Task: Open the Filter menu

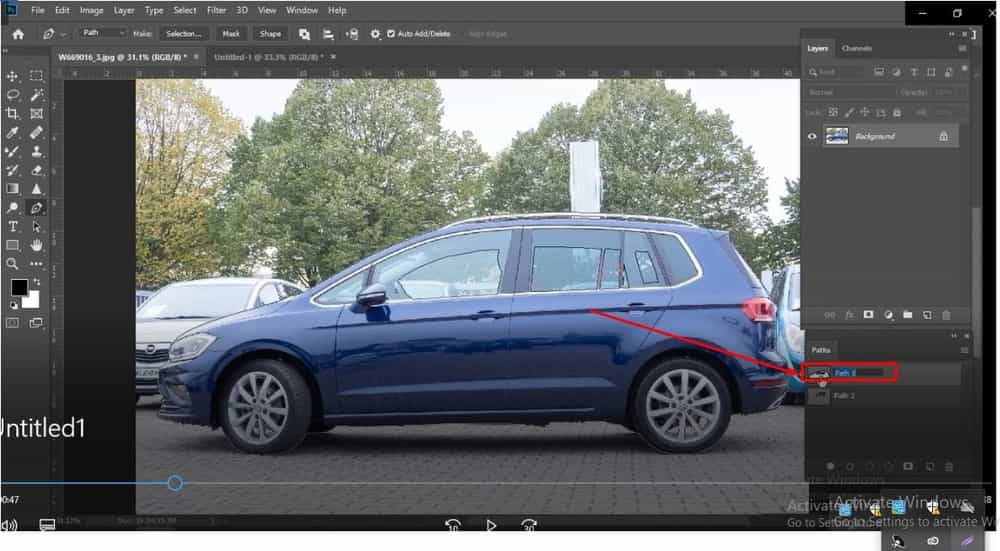Action: click(216, 10)
